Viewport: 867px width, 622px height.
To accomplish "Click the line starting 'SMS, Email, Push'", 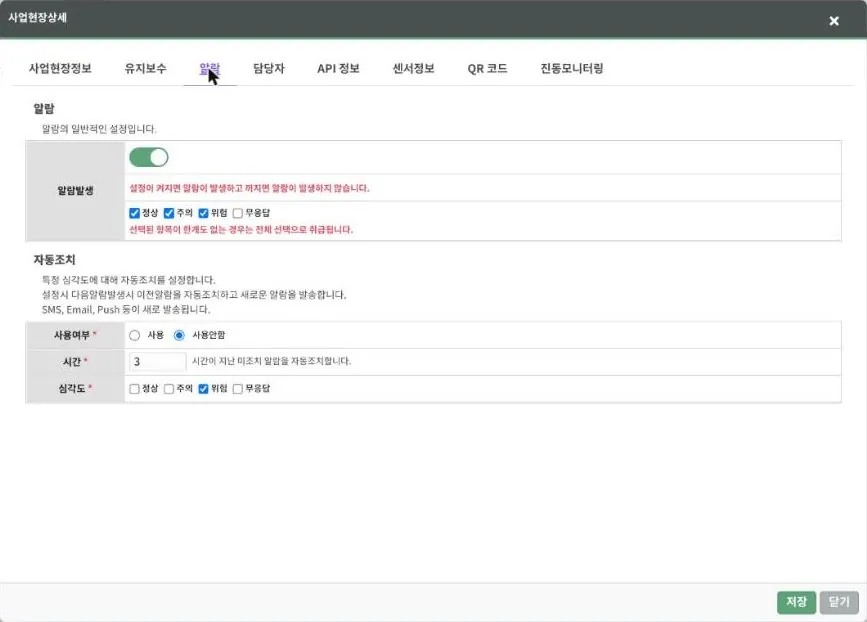I will (126, 310).
